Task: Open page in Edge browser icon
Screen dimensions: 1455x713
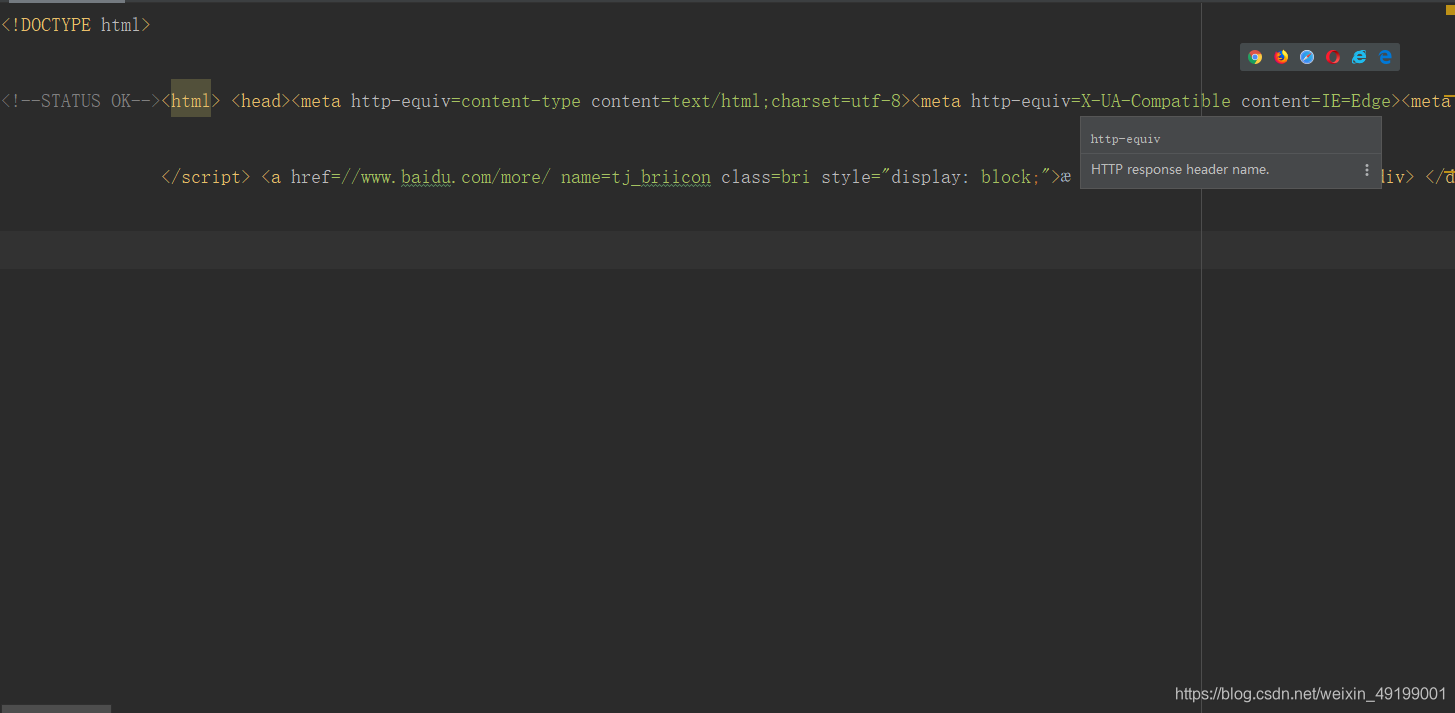Action: (1385, 57)
